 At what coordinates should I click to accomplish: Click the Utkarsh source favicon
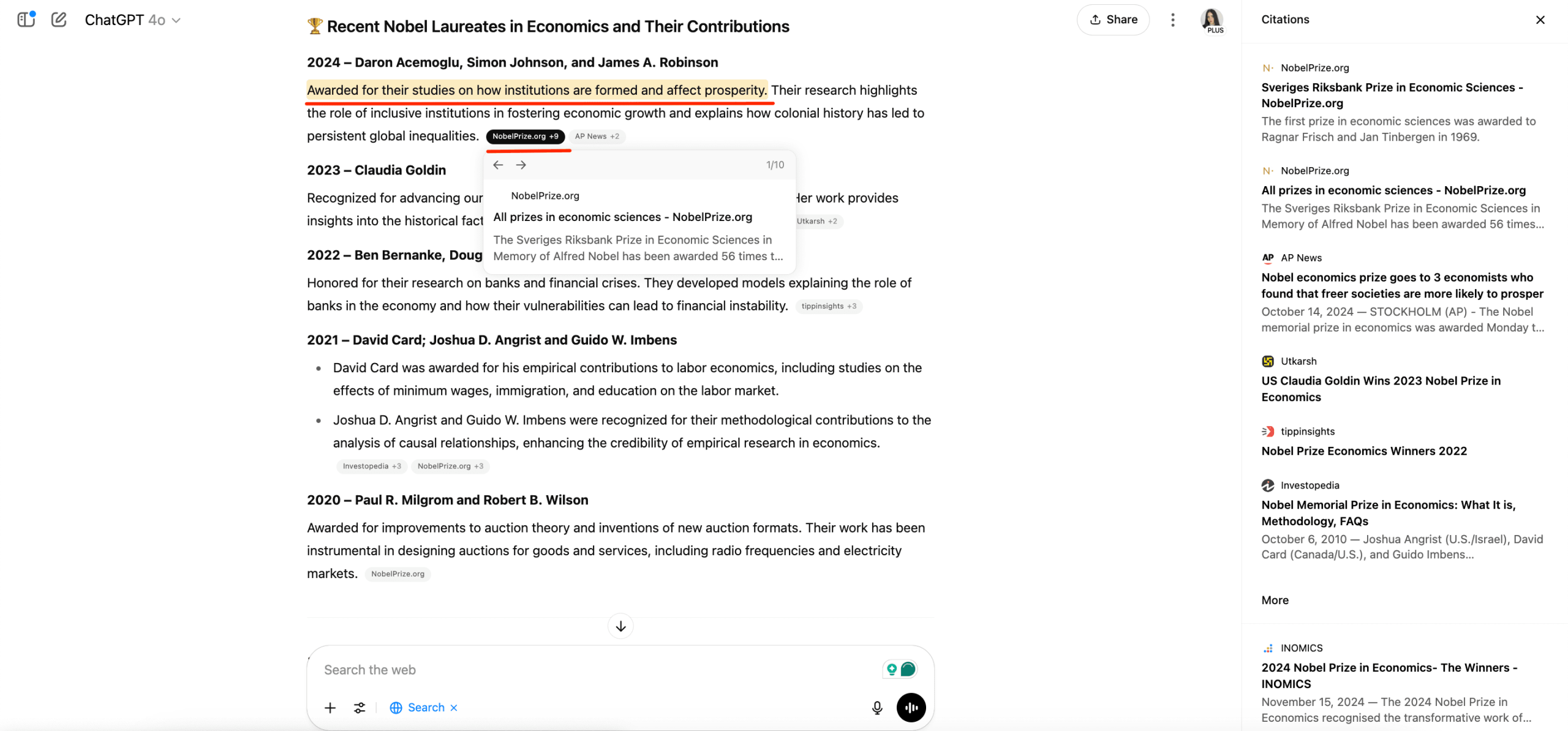tap(1267, 361)
